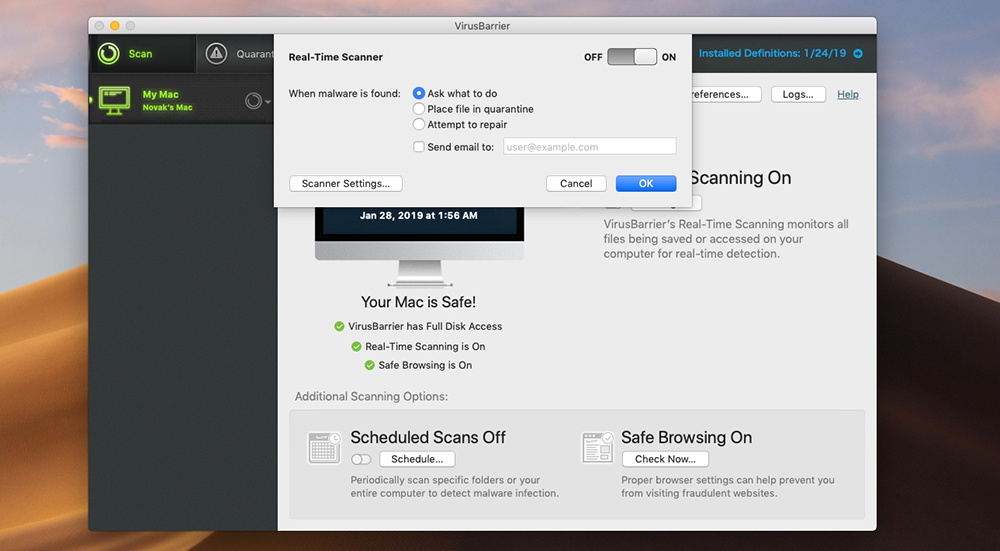This screenshot has width=1000, height=551.
Task: Minimize the VirusBarrier window
Action: pos(115,26)
